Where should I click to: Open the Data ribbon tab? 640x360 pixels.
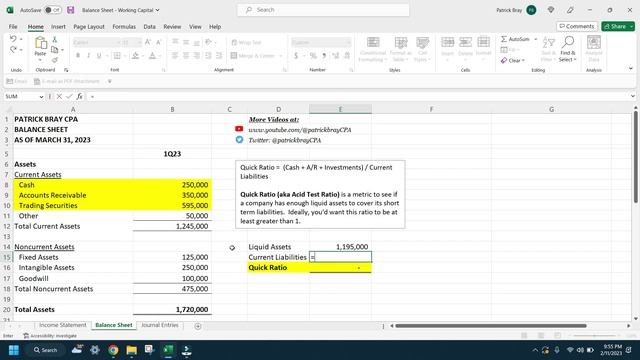149,27
